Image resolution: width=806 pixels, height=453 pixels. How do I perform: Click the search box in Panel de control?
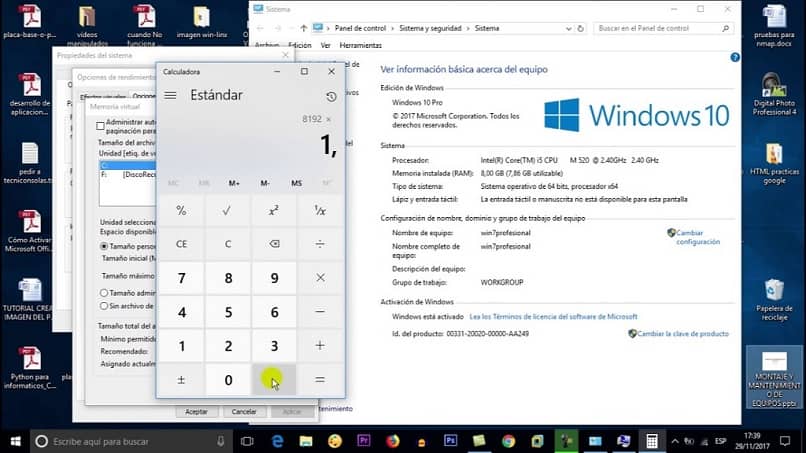pyautogui.click(x=664, y=28)
